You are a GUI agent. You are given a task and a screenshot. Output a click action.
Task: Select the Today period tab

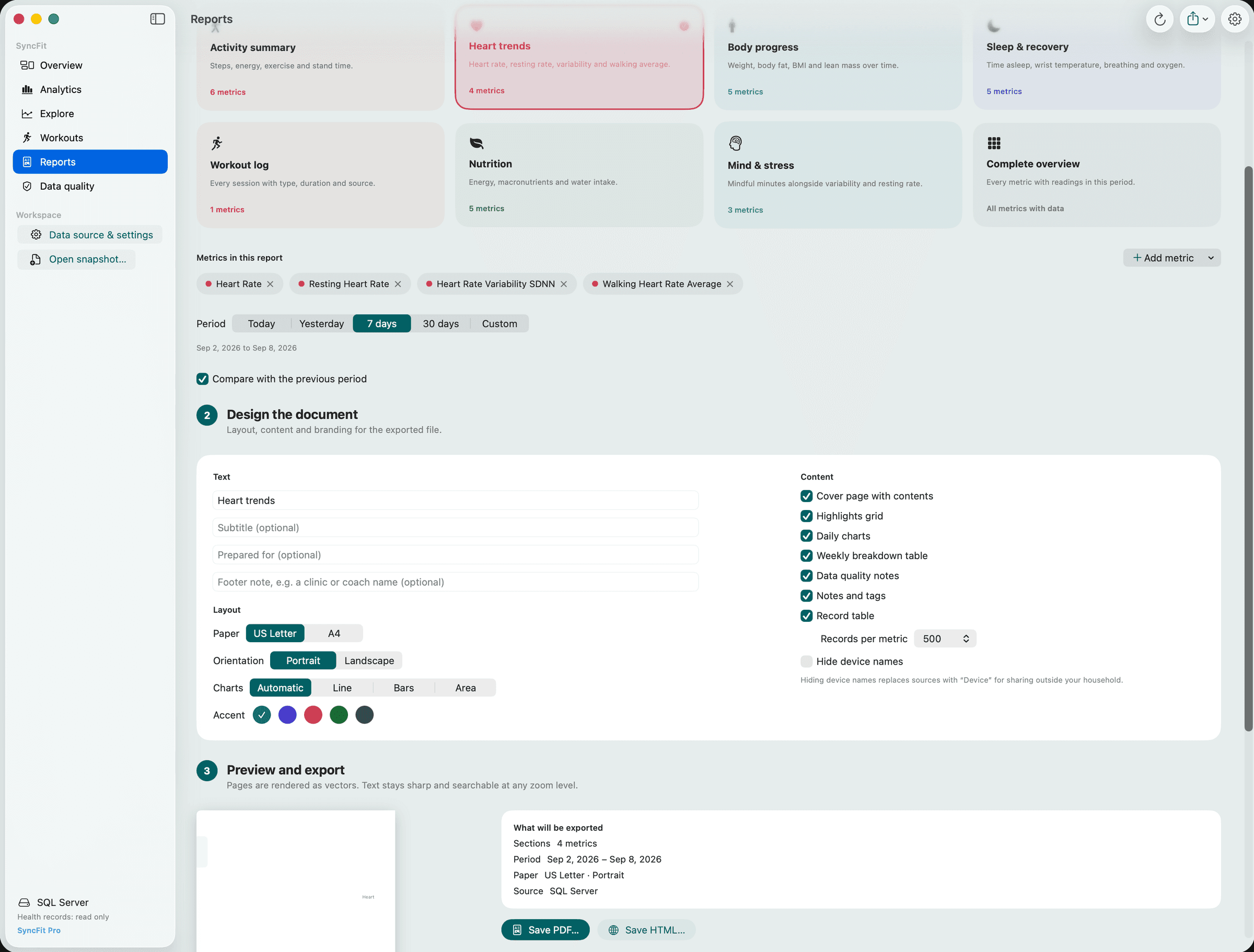[x=261, y=324]
